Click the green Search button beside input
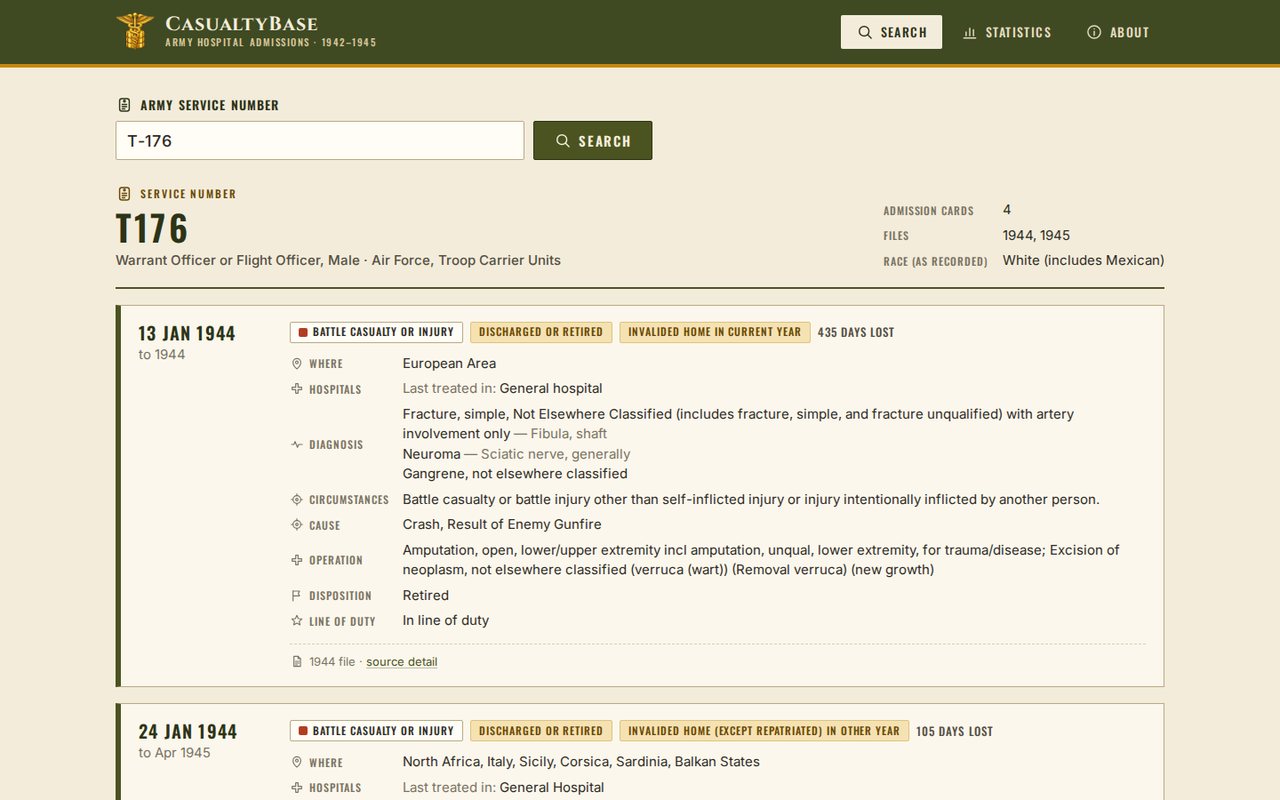This screenshot has width=1280, height=800. (x=593, y=141)
